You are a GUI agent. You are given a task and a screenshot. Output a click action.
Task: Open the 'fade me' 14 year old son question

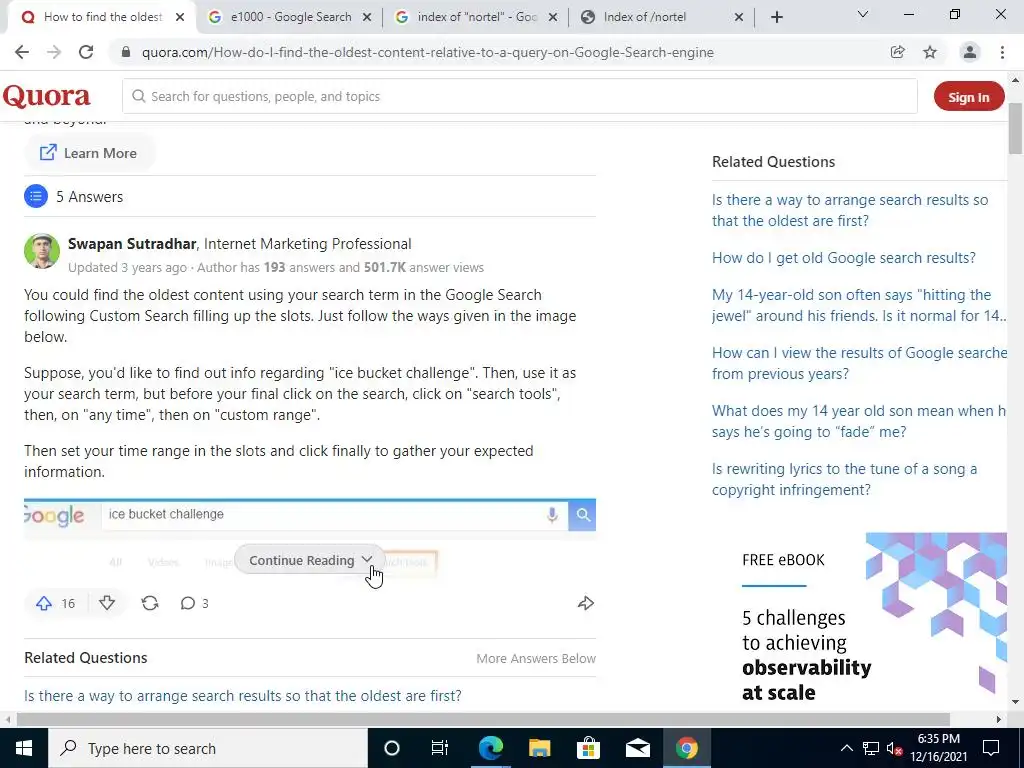pos(859,421)
